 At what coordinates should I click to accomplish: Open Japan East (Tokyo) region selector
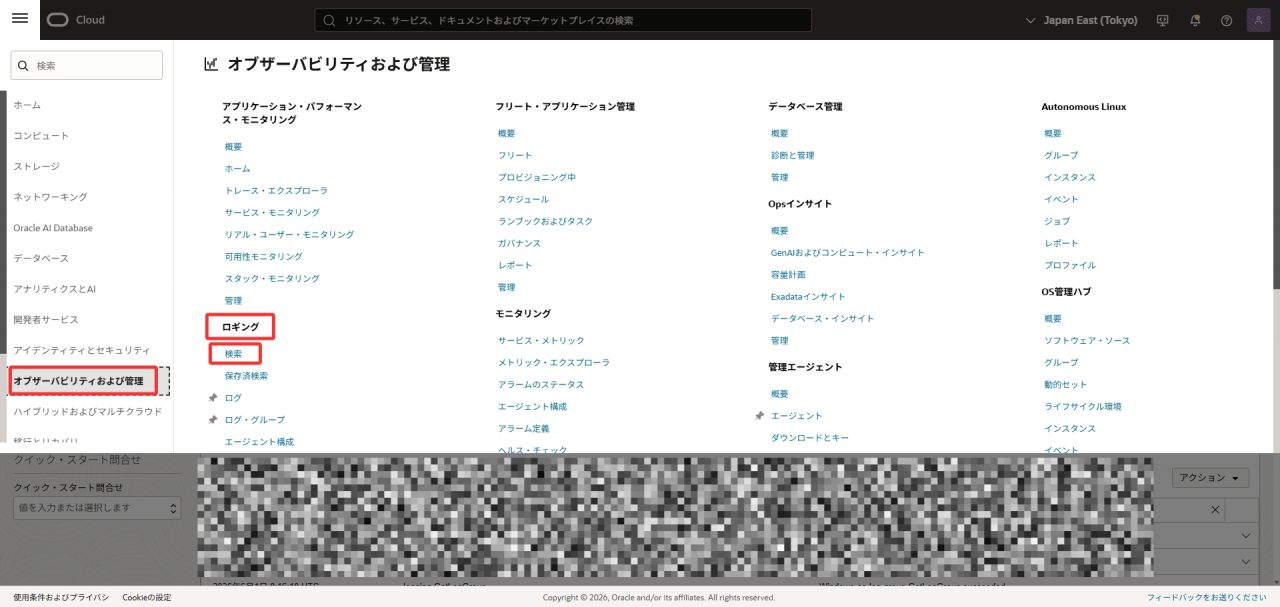(x=1082, y=20)
